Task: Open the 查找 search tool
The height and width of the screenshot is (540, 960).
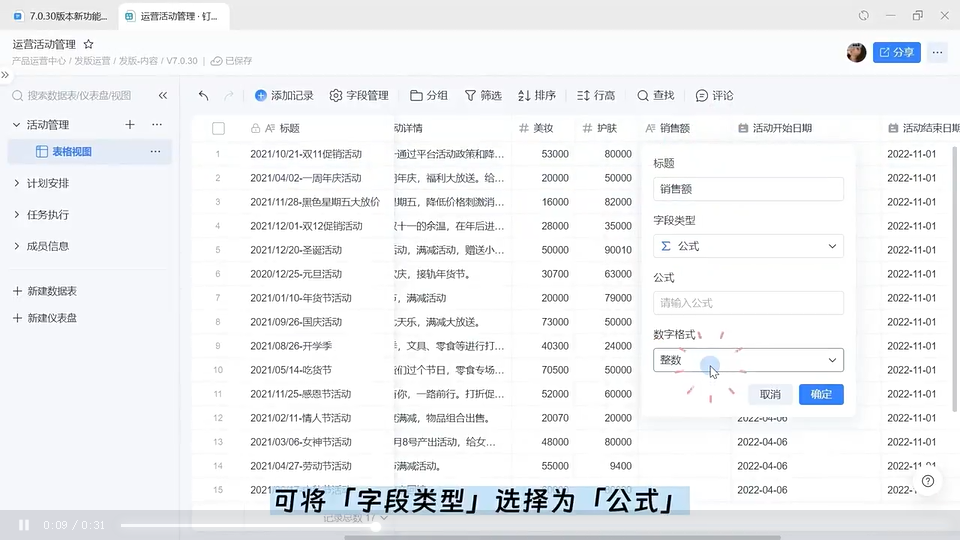Action: [655, 96]
